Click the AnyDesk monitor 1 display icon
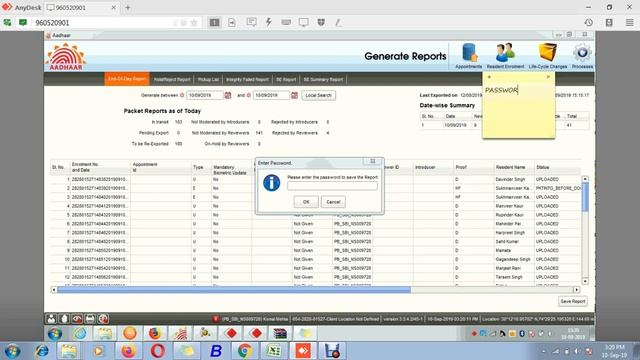The height and width of the screenshot is (360, 640). (x=214, y=22)
